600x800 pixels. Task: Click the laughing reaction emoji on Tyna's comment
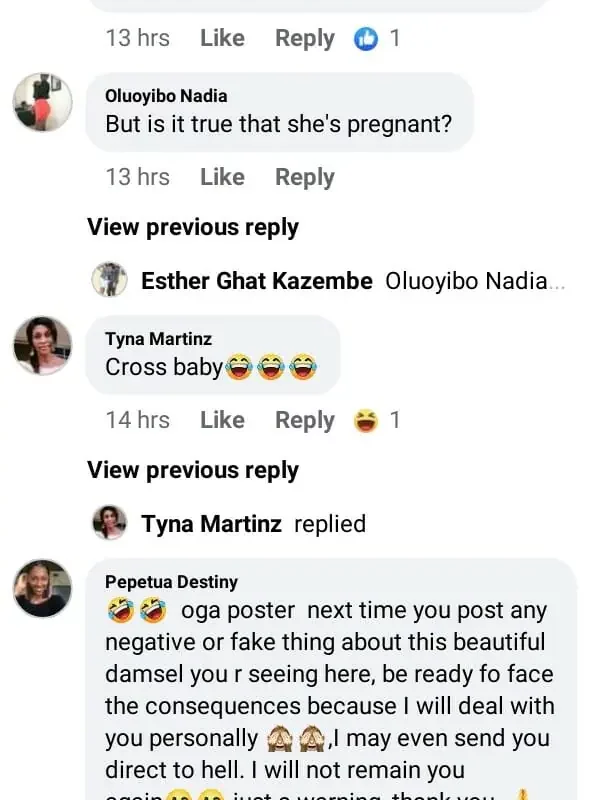tap(366, 421)
